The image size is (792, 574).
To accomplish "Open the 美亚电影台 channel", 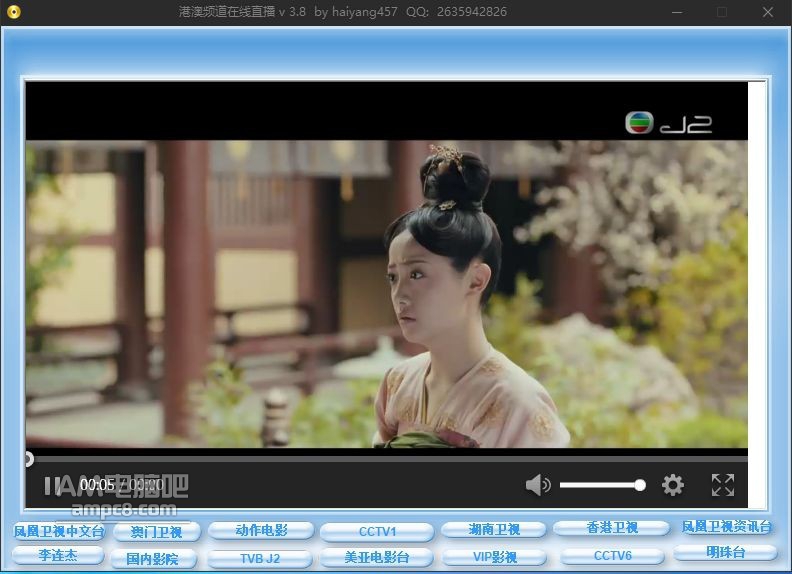I will (x=376, y=557).
